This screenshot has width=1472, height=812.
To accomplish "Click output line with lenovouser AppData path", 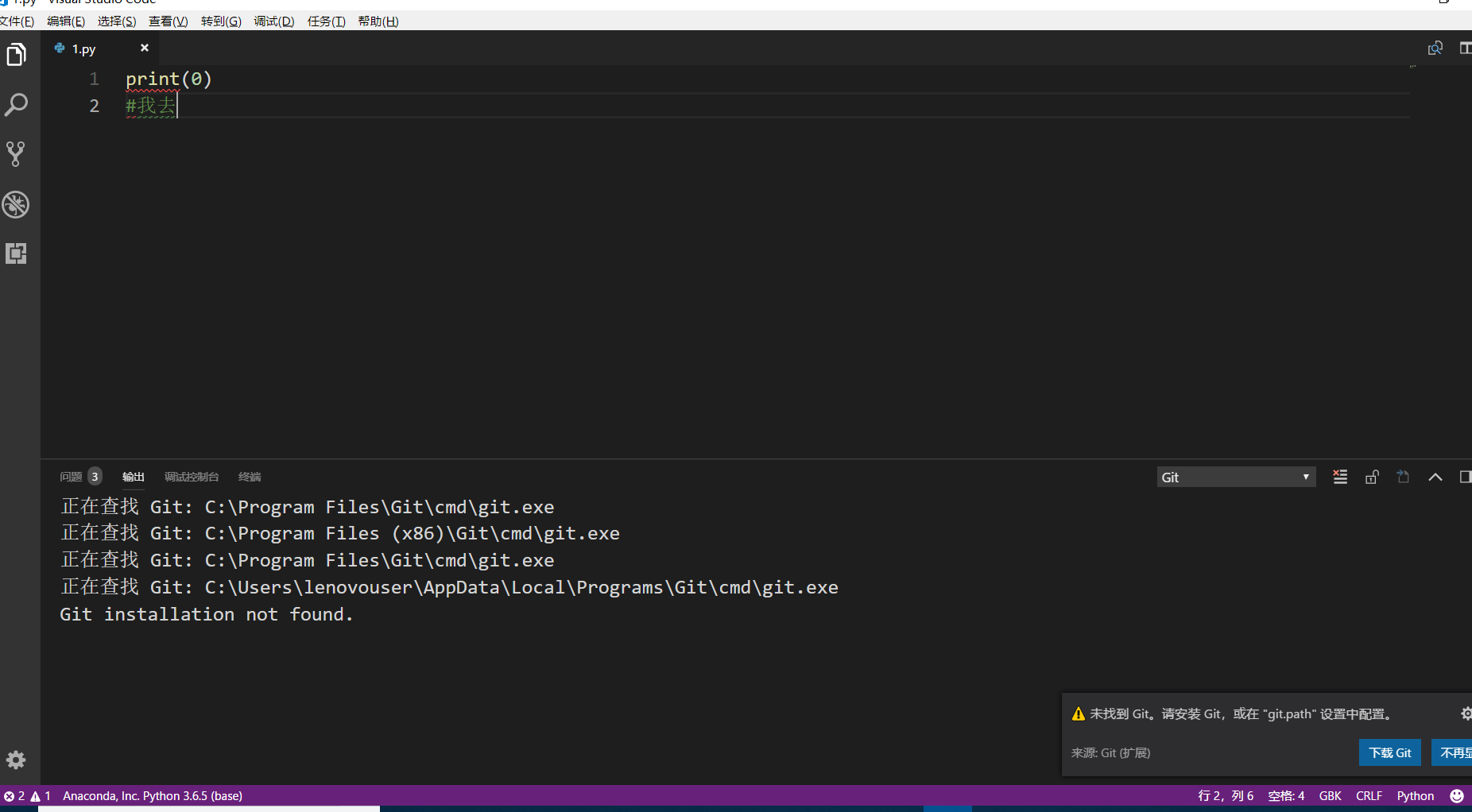I will [x=449, y=587].
